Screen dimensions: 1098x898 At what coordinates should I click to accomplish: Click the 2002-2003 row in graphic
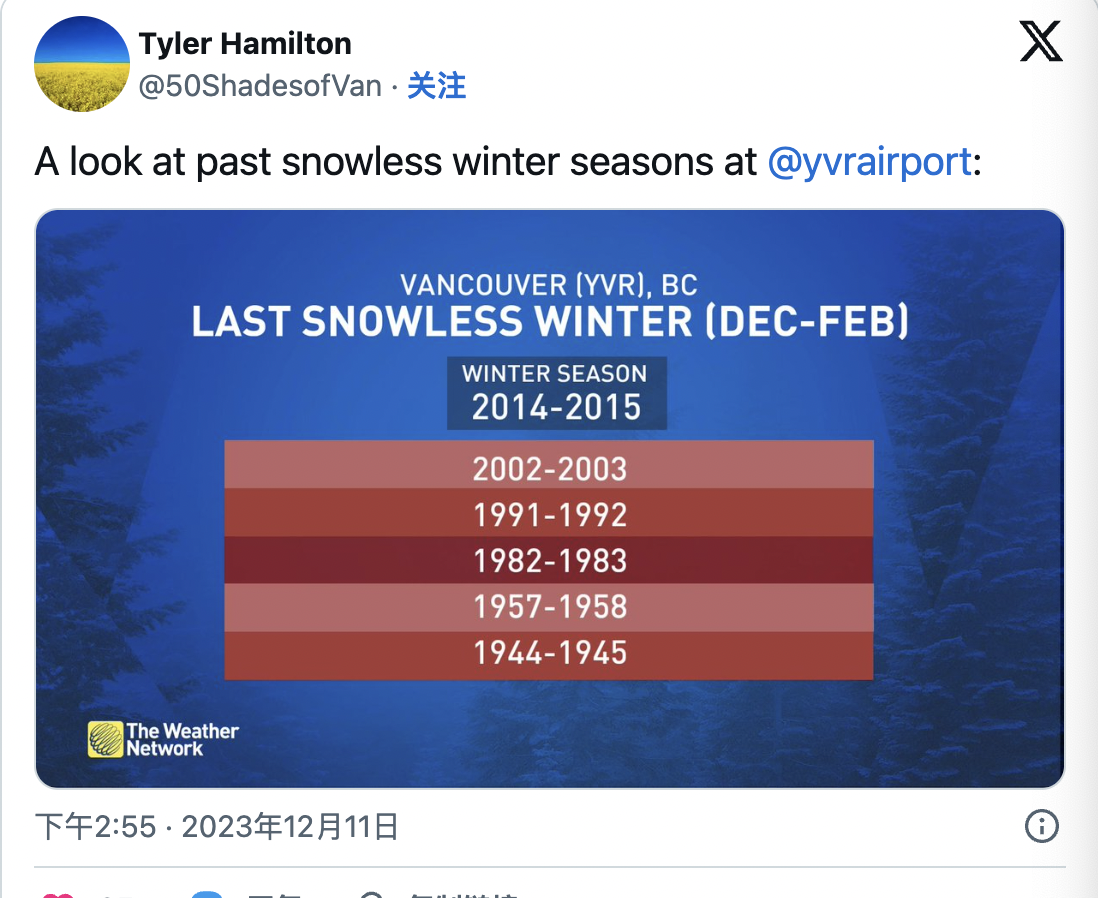549,464
